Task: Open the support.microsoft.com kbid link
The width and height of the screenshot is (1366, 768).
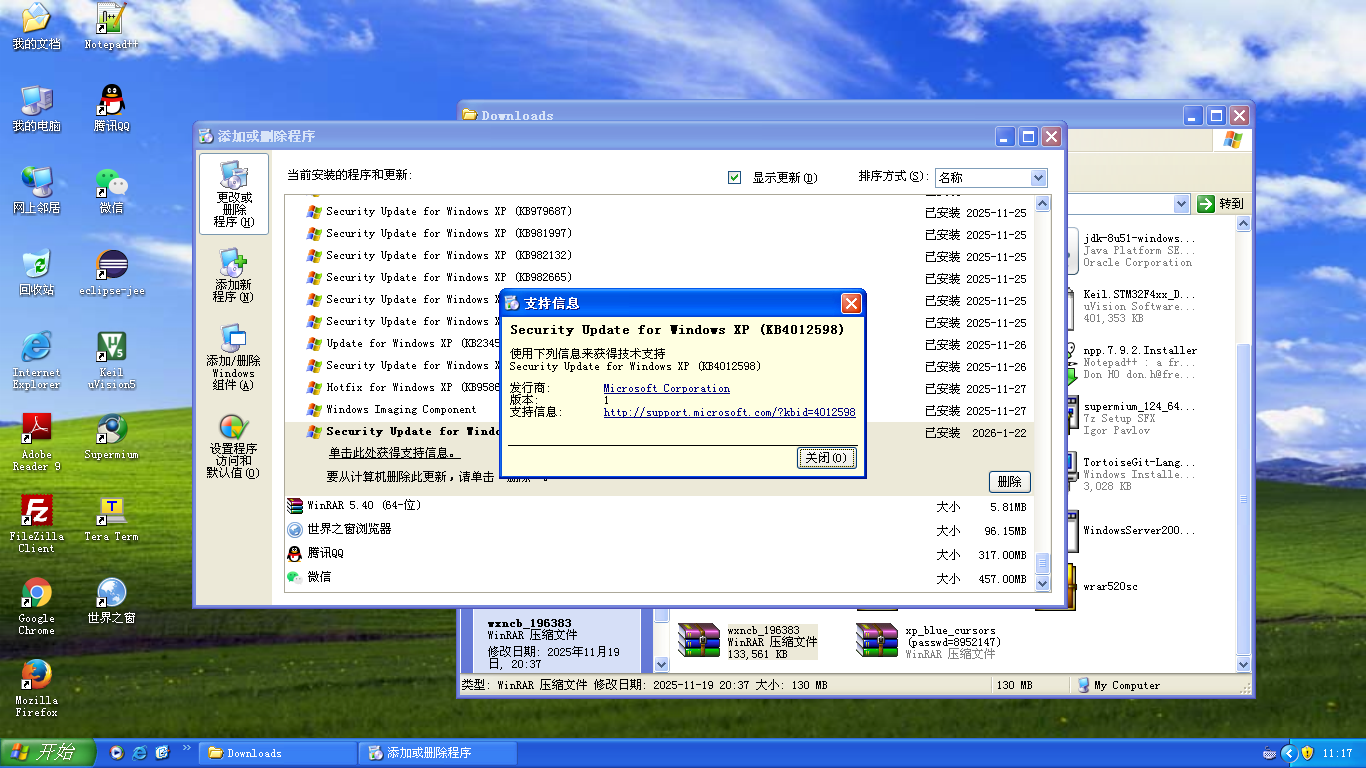Action: (729, 412)
